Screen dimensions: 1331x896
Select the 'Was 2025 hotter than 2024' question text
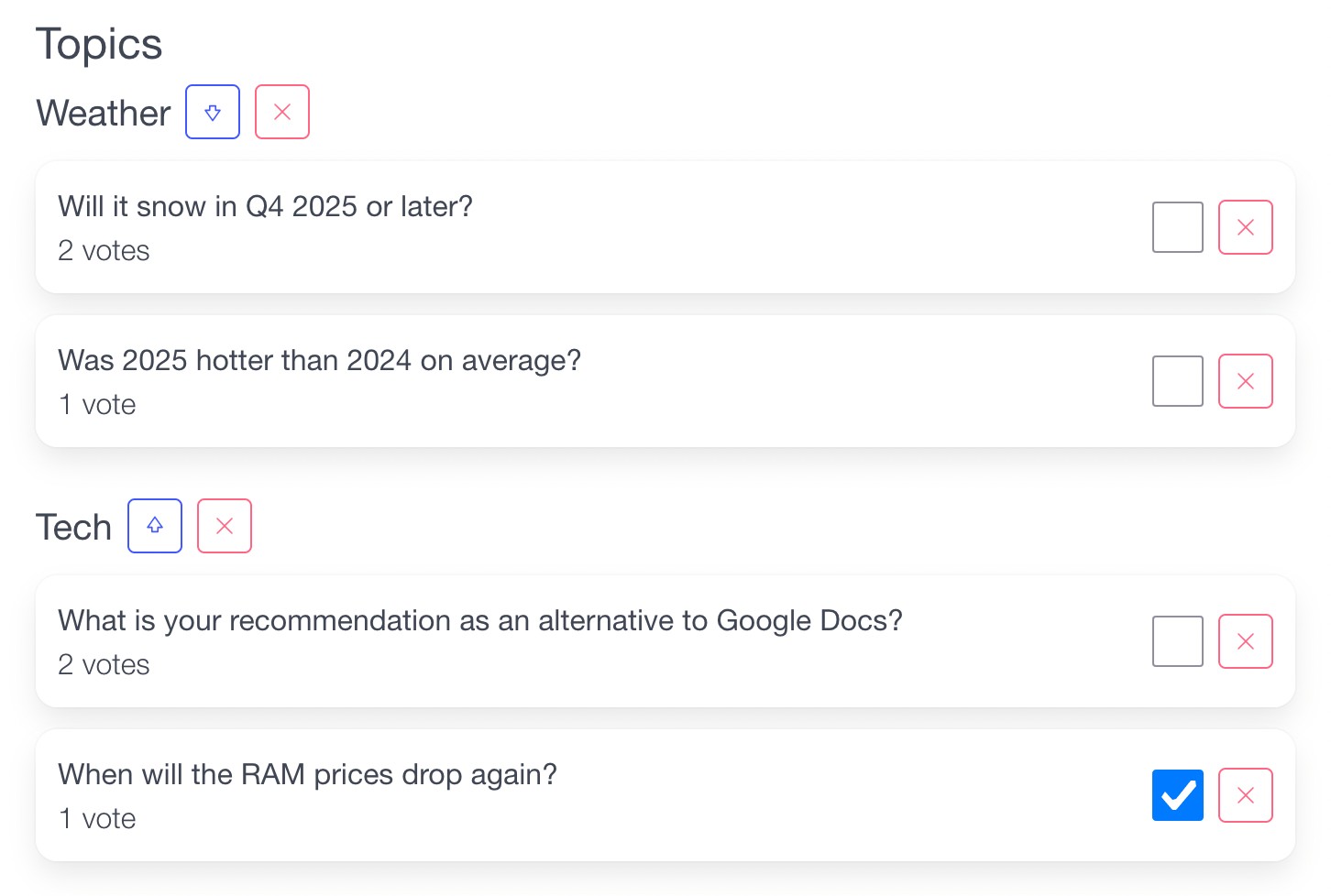tap(319, 360)
